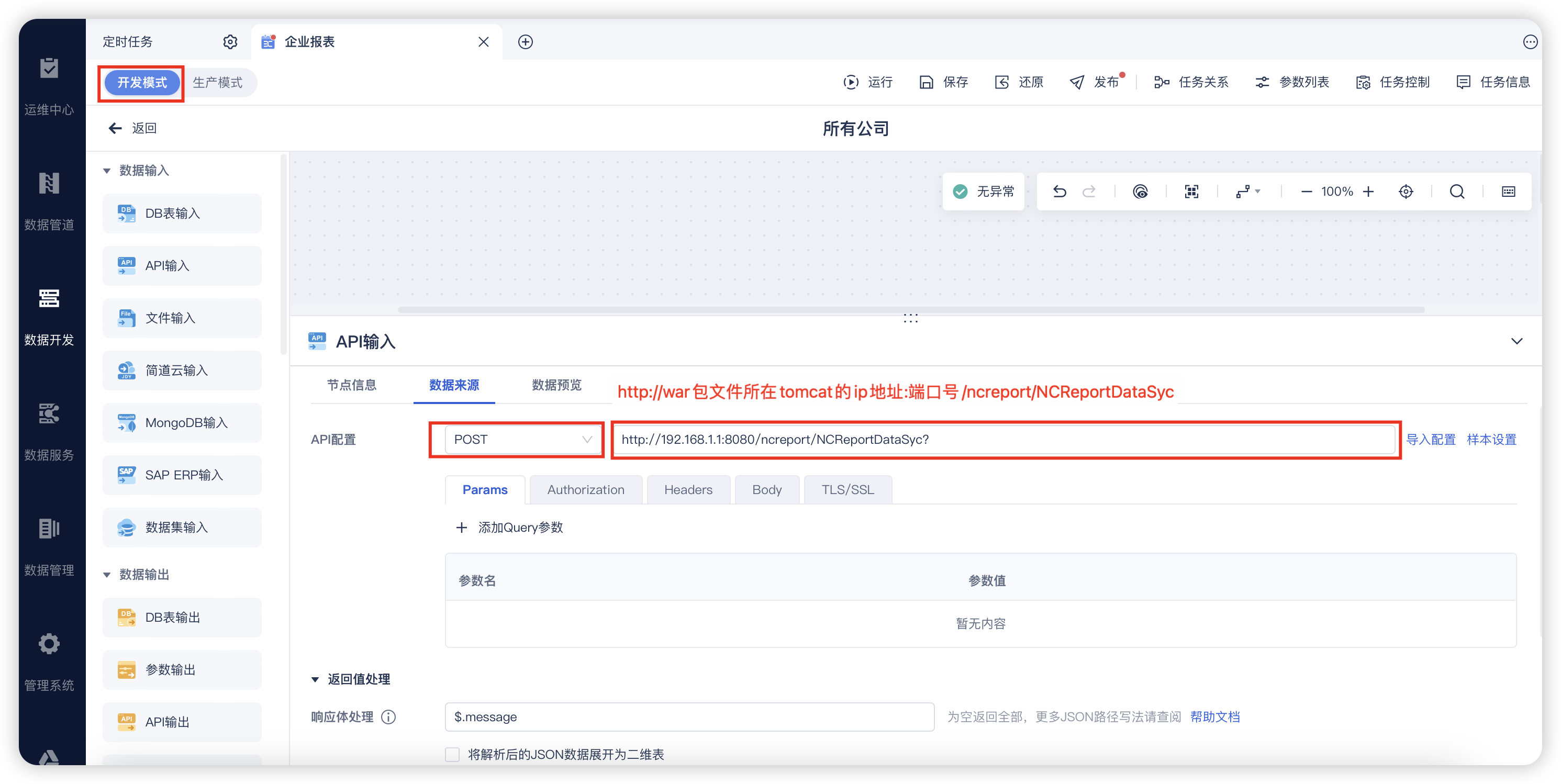This screenshot has height=784, width=1561.
Task: Open the 数据预览 tab
Action: click(556, 385)
